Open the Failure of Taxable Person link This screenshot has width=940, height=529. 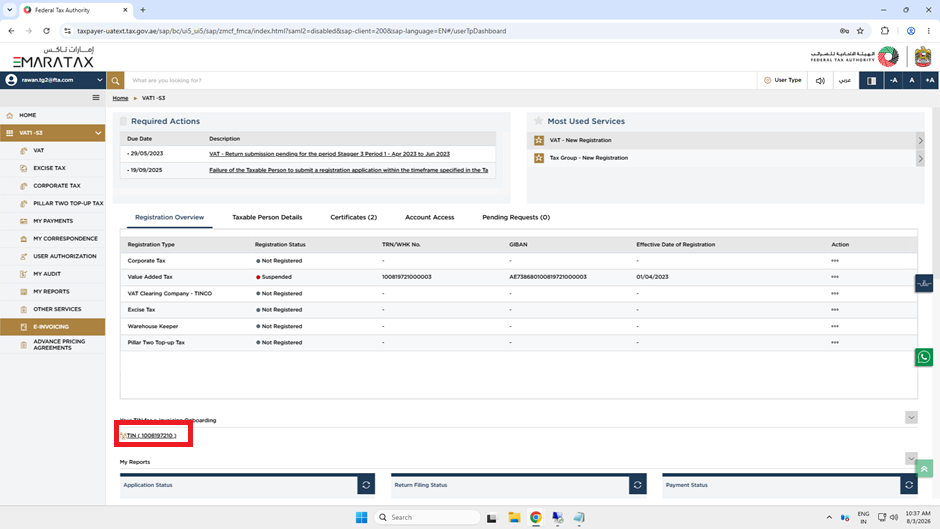tap(348, 170)
